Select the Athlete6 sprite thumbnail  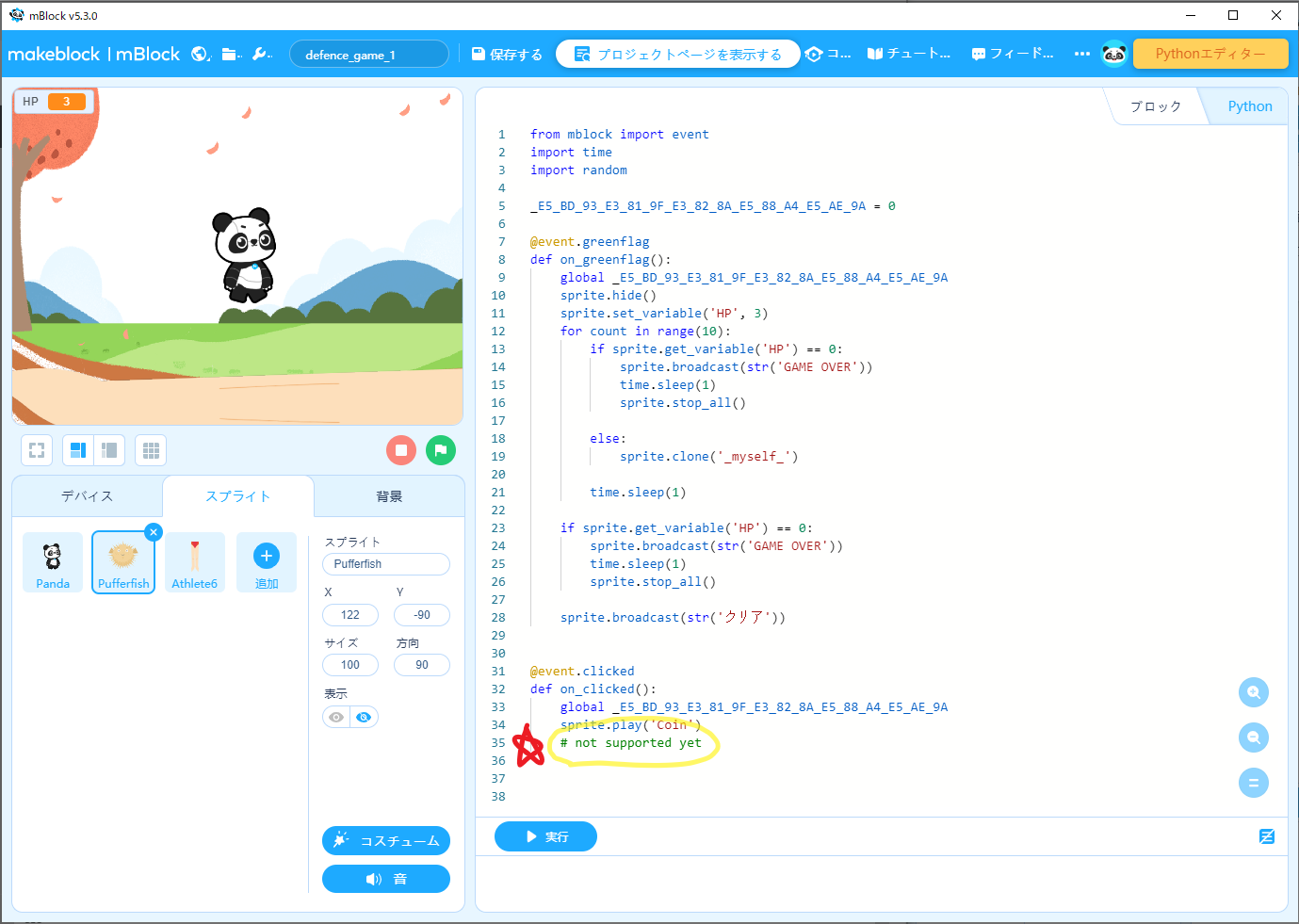coord(195,562)
